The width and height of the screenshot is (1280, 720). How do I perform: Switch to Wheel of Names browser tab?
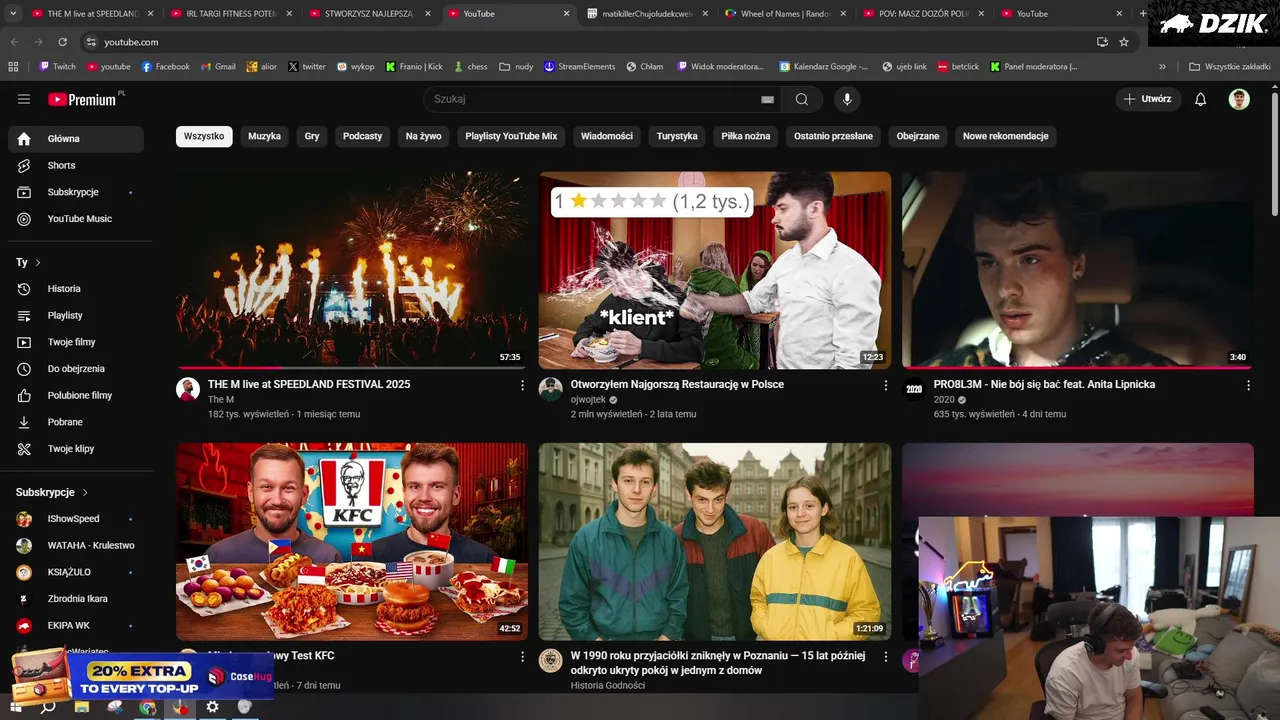coord(785,14)
